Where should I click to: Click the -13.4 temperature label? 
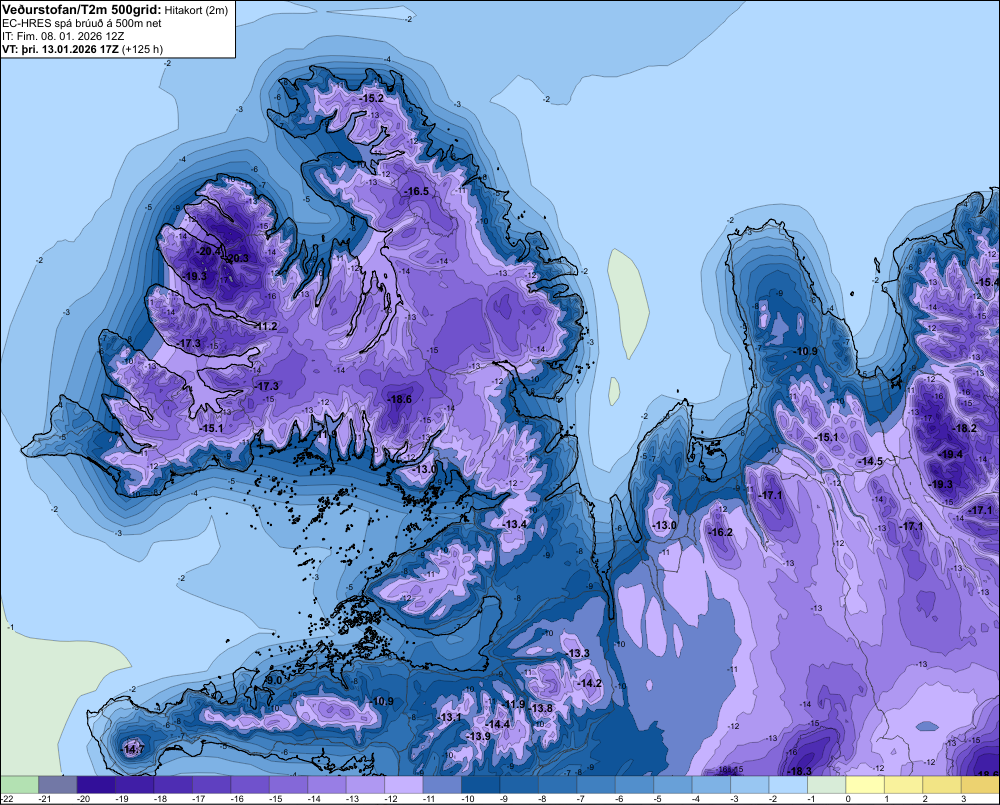(515, 524)
